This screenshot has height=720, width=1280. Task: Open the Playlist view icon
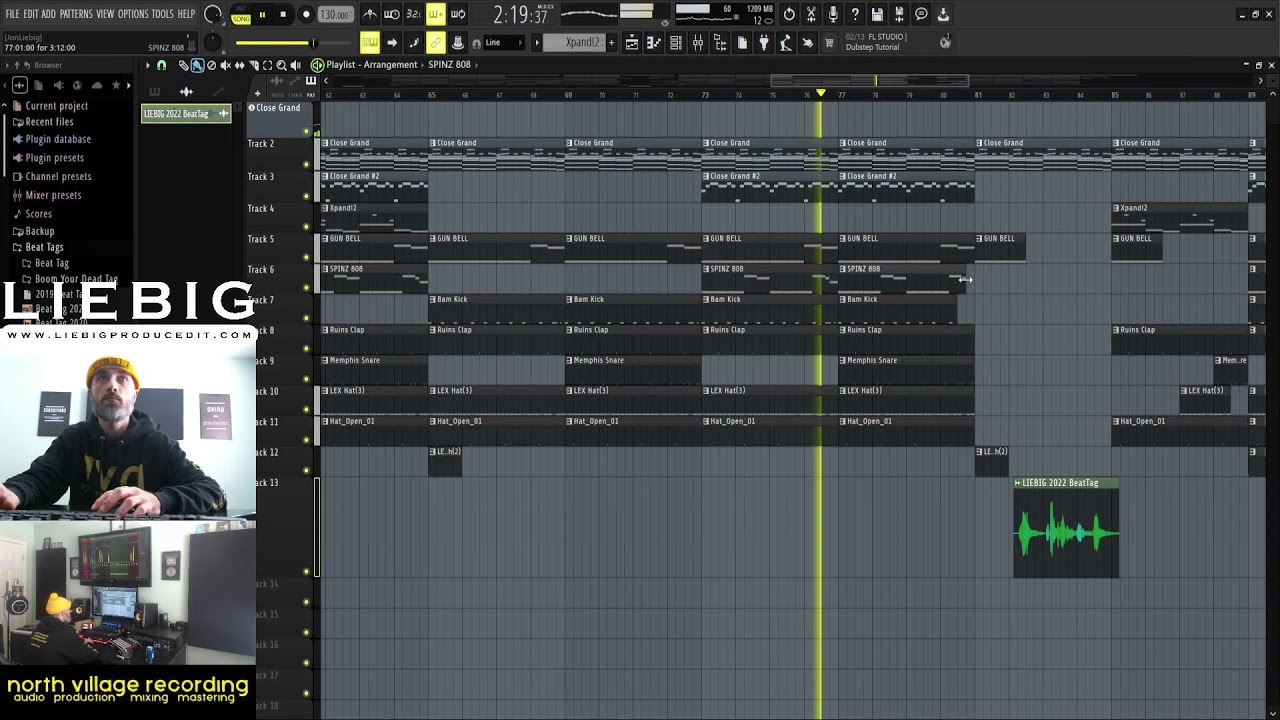(x=632, y=42)
